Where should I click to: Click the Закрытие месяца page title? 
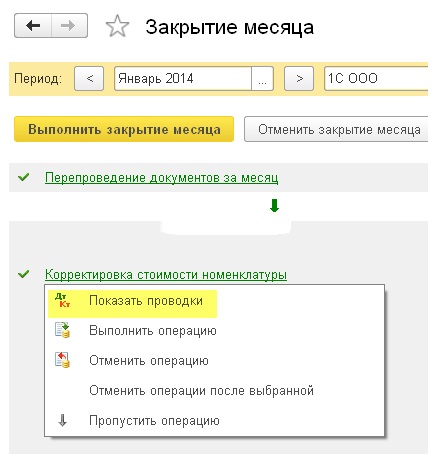(x=229, y=27)
